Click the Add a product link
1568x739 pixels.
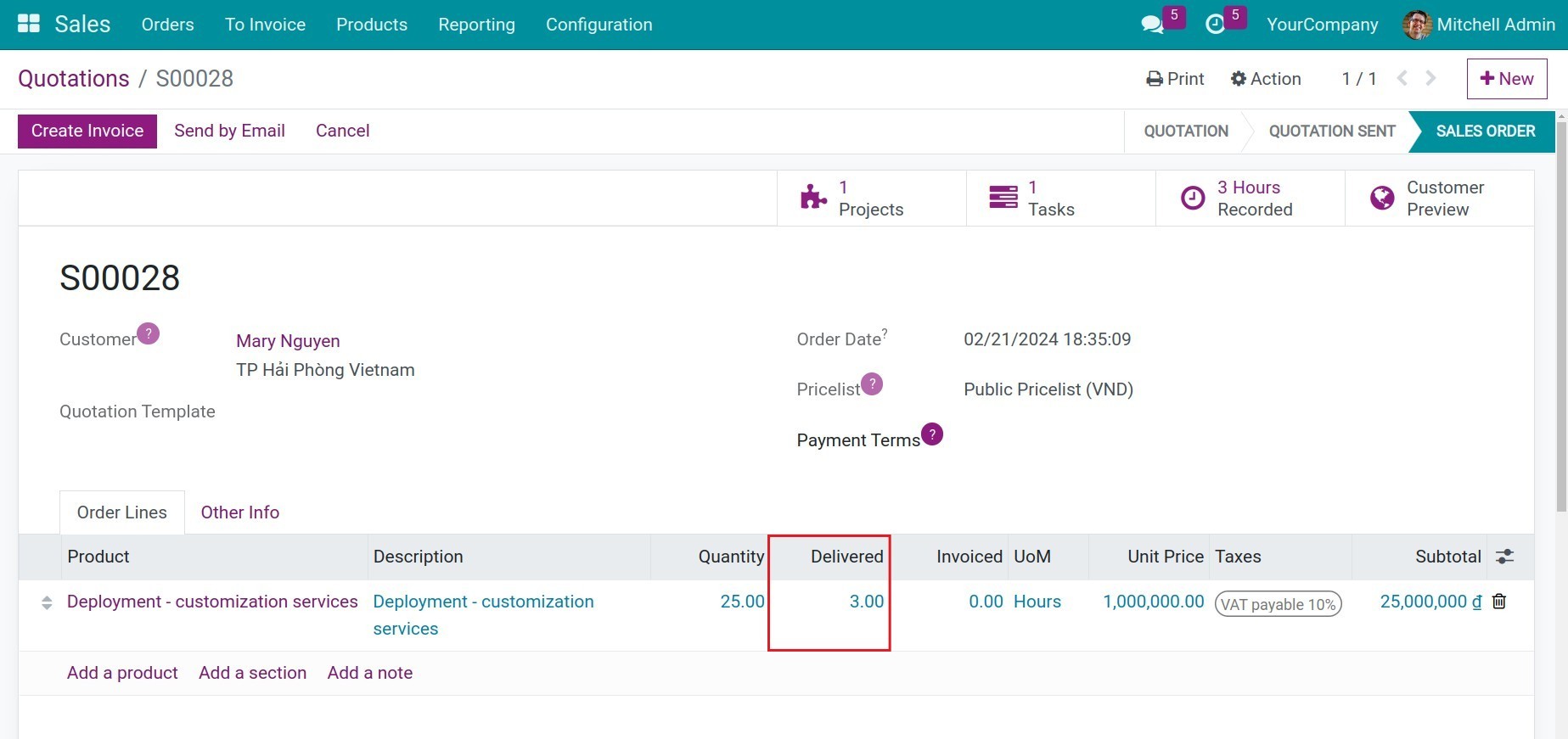pos(122,673)
